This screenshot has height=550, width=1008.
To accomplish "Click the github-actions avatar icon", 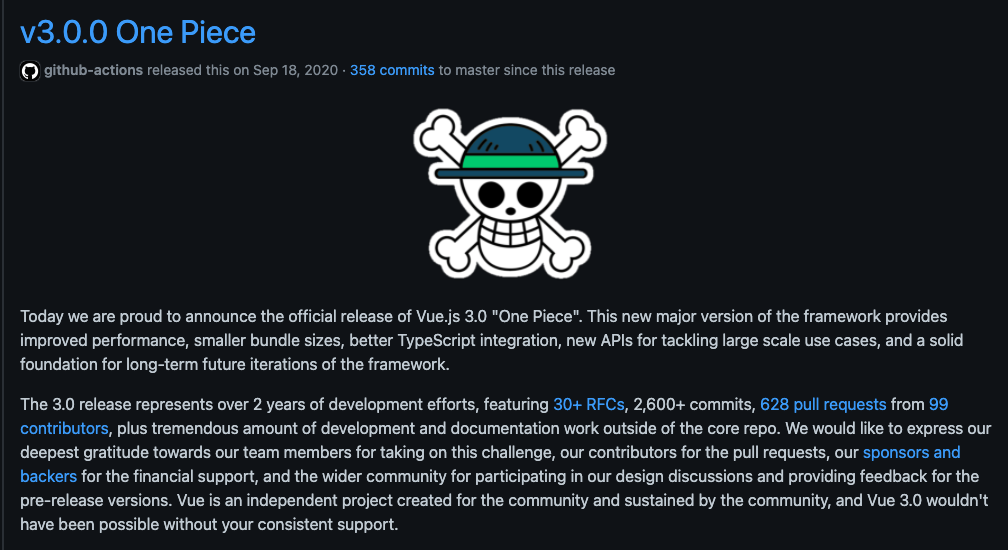I will 30,71.
